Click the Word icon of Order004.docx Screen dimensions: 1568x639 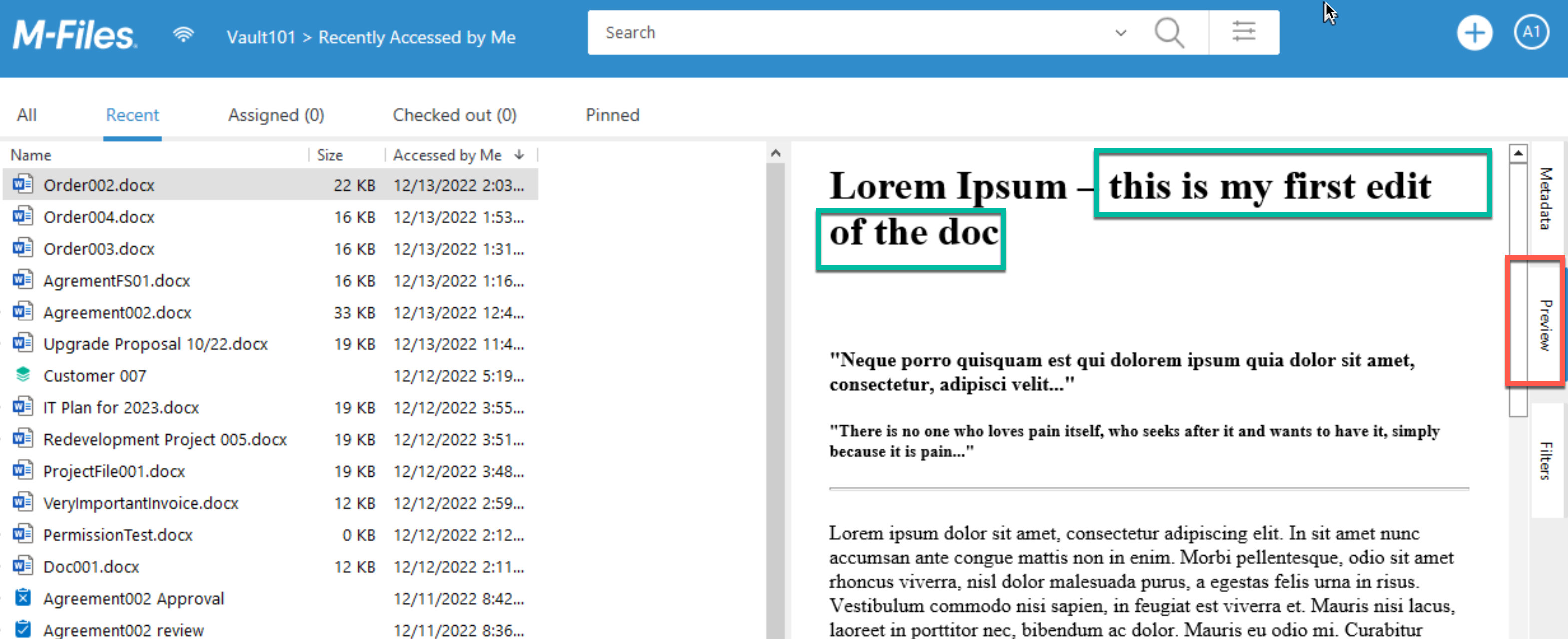(23, 216)
